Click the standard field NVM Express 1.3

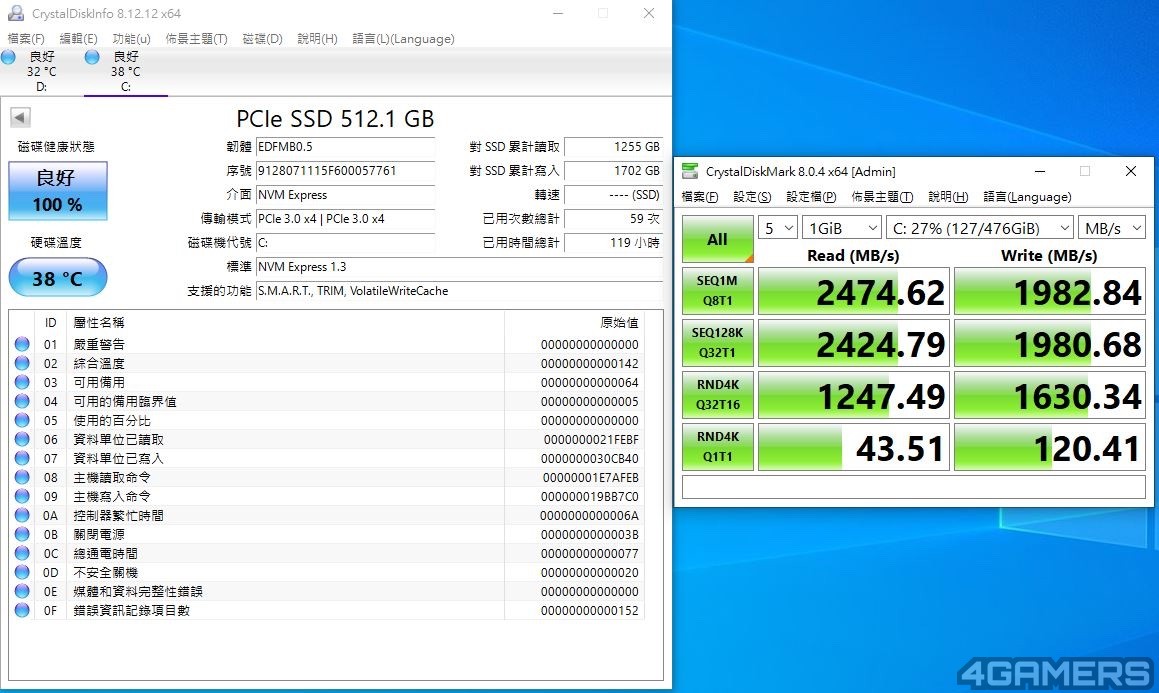[459, 267]
